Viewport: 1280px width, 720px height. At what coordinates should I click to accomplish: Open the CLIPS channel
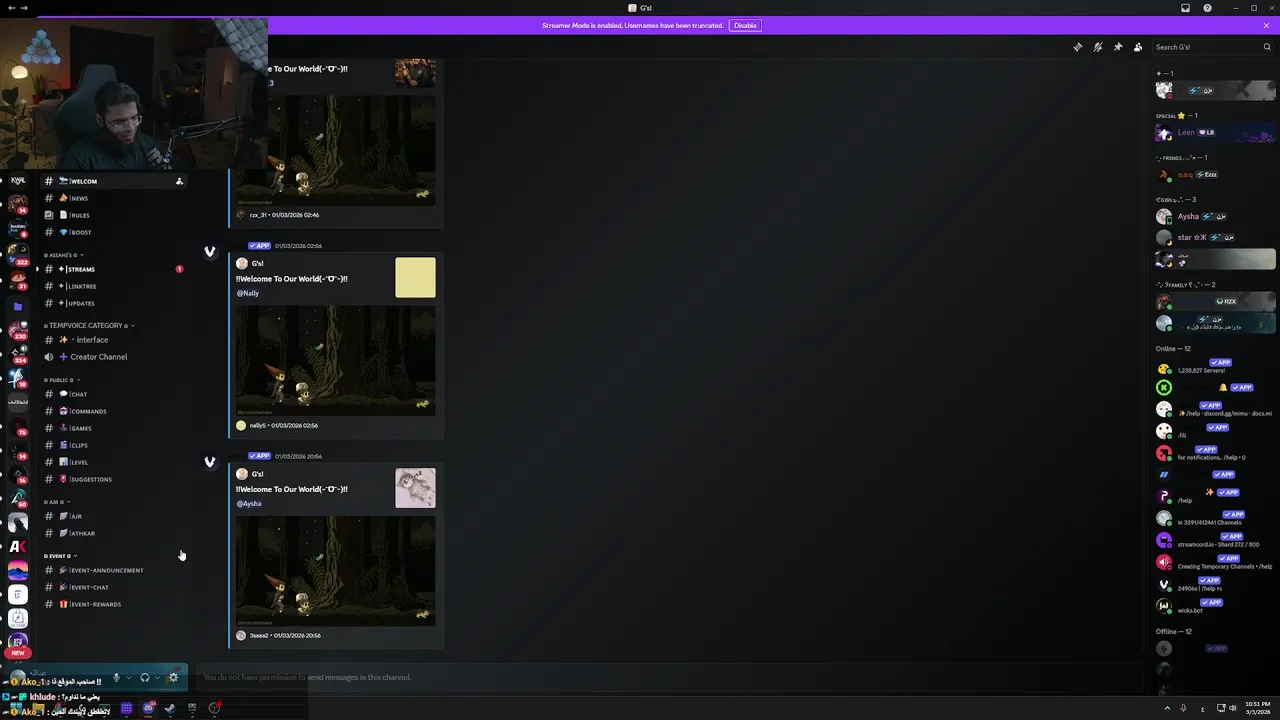click(113, 445)
